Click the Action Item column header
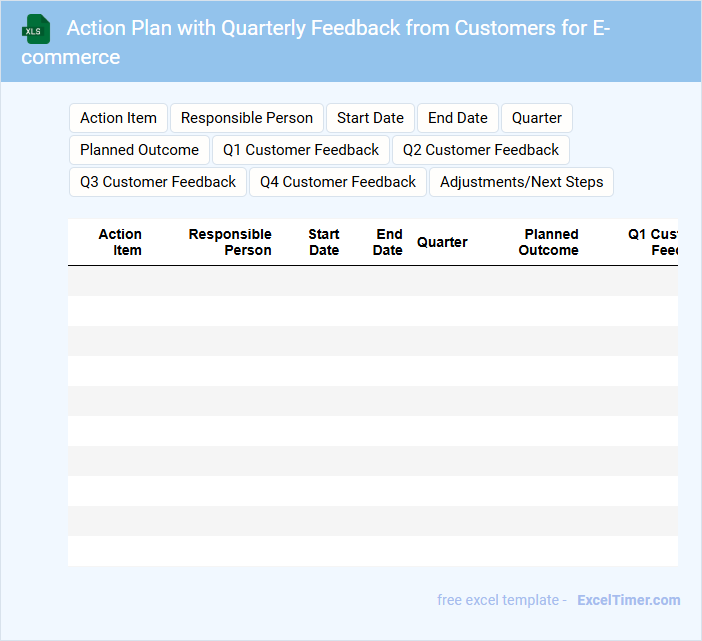The image size is (702, 641). (x=120, y=242)
